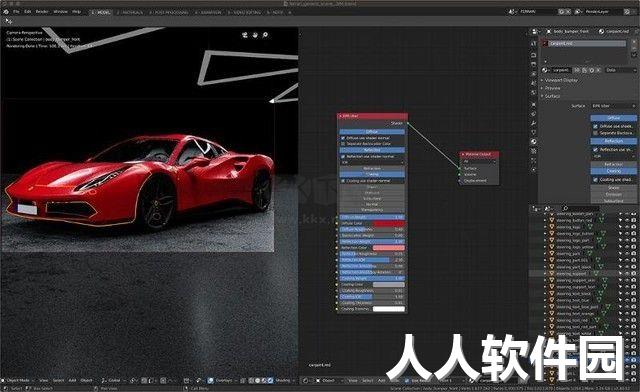Click the viewport zoom magnifier icon
The height and width of the screenshot is (392, 640).
[x=265, y=35]
